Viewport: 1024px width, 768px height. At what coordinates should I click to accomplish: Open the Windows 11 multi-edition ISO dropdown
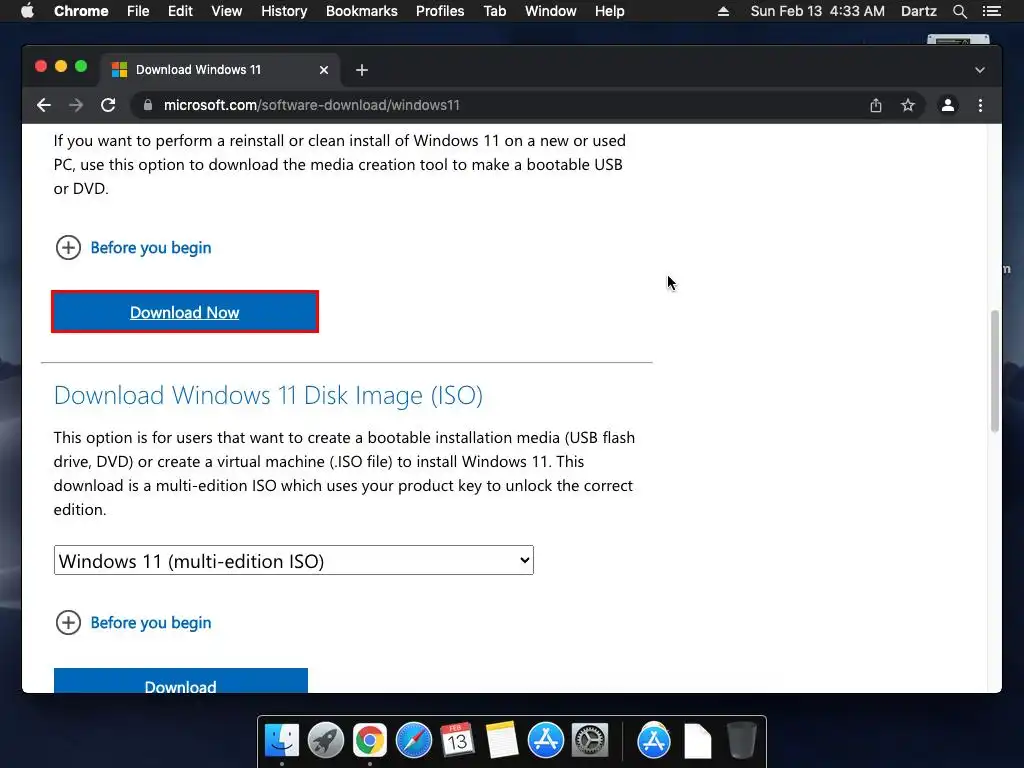293,560
